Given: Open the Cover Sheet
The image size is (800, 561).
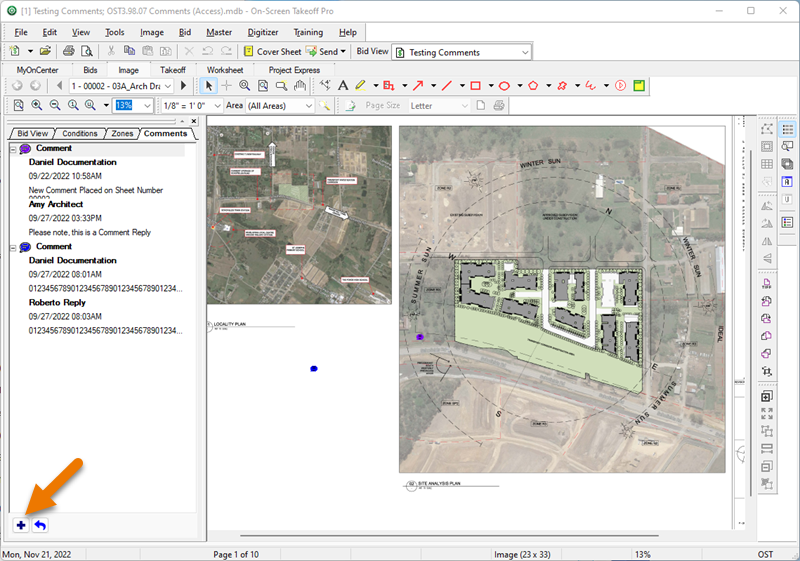Looking at the screenshot, I should pyautogui.click(x=272, y=52).
